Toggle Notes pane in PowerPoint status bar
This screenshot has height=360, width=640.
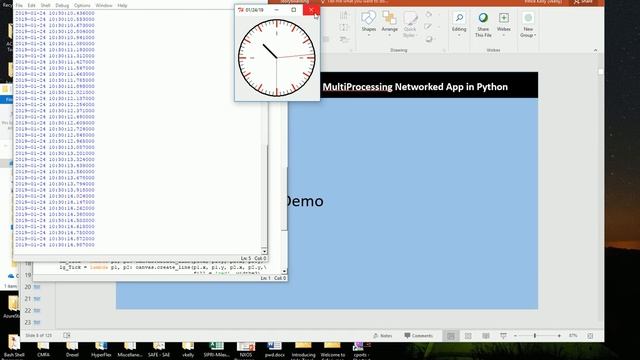pyautogui.click(x=383, y=336)
